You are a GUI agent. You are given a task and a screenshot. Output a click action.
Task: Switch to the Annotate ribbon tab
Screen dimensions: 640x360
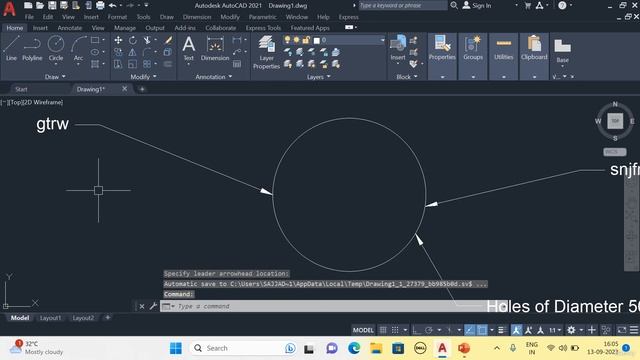click(70, 28)
